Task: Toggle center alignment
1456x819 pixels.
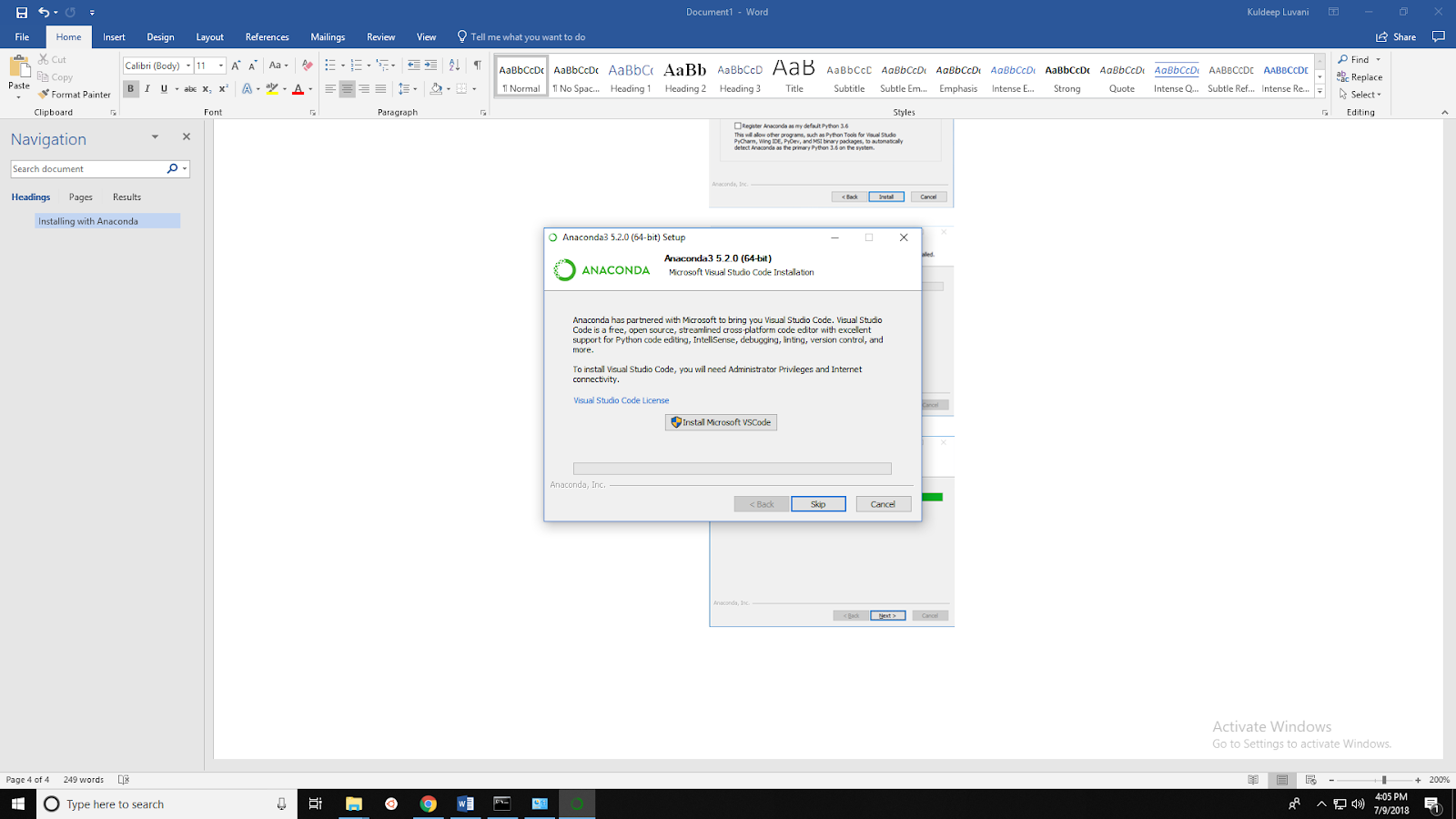Action: [347, 89]
